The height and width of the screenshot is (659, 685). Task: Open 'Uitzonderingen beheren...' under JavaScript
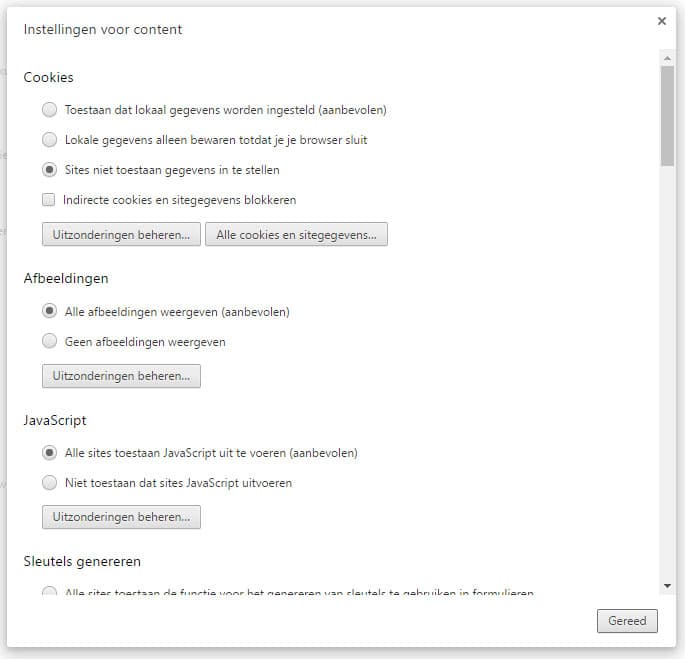point(121,517)
